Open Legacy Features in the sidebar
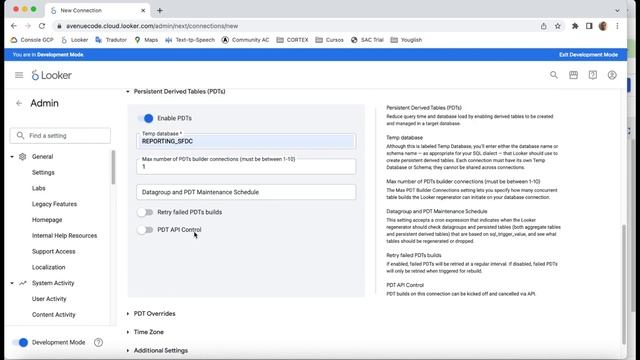 [54, 204]
